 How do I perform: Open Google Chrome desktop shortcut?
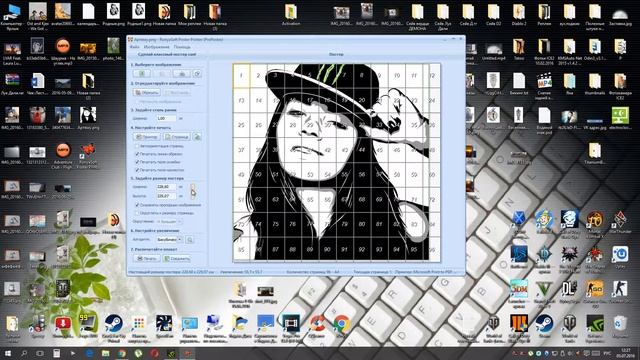tap(341, 326)
